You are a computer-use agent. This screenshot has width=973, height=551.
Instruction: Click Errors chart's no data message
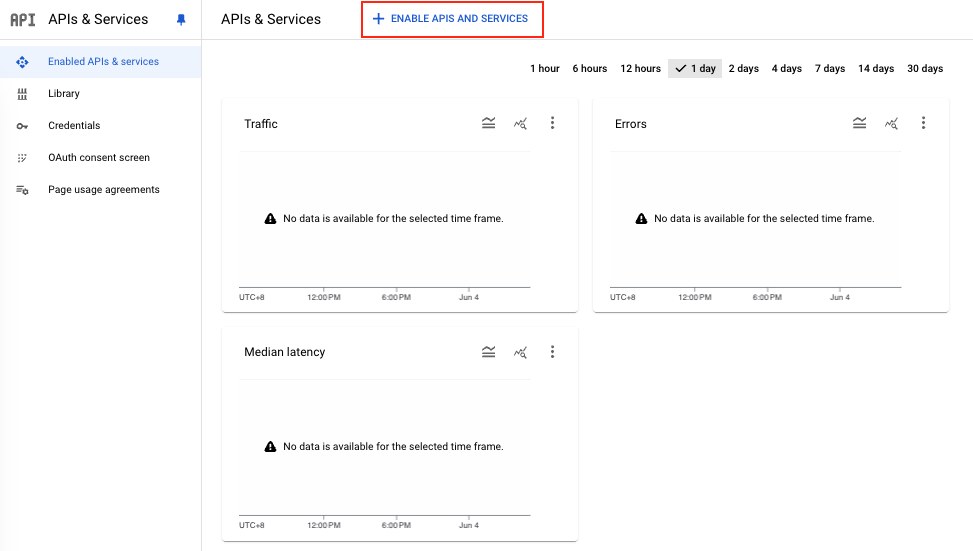(x=764, y=218)
